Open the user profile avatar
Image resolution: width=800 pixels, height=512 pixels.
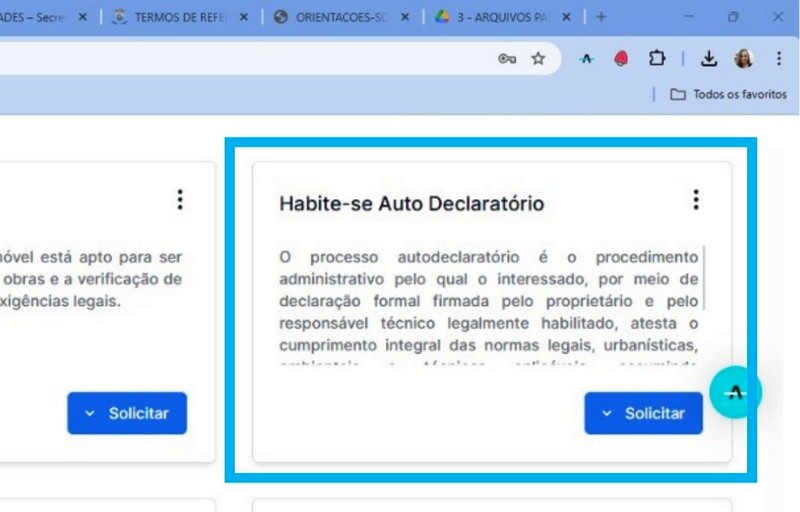(744, 59)
